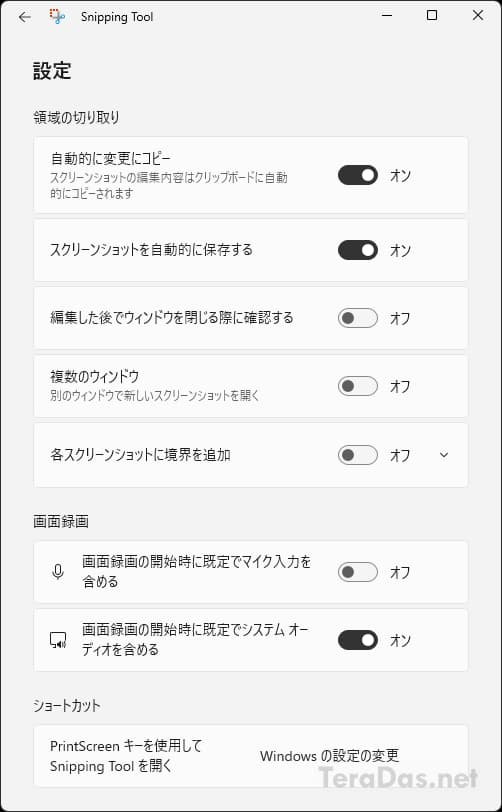502x812 pixels.
Task: Turn off 自動的に変更にコピー toggle
Action: pyautogui.click(x=357, y=175)
